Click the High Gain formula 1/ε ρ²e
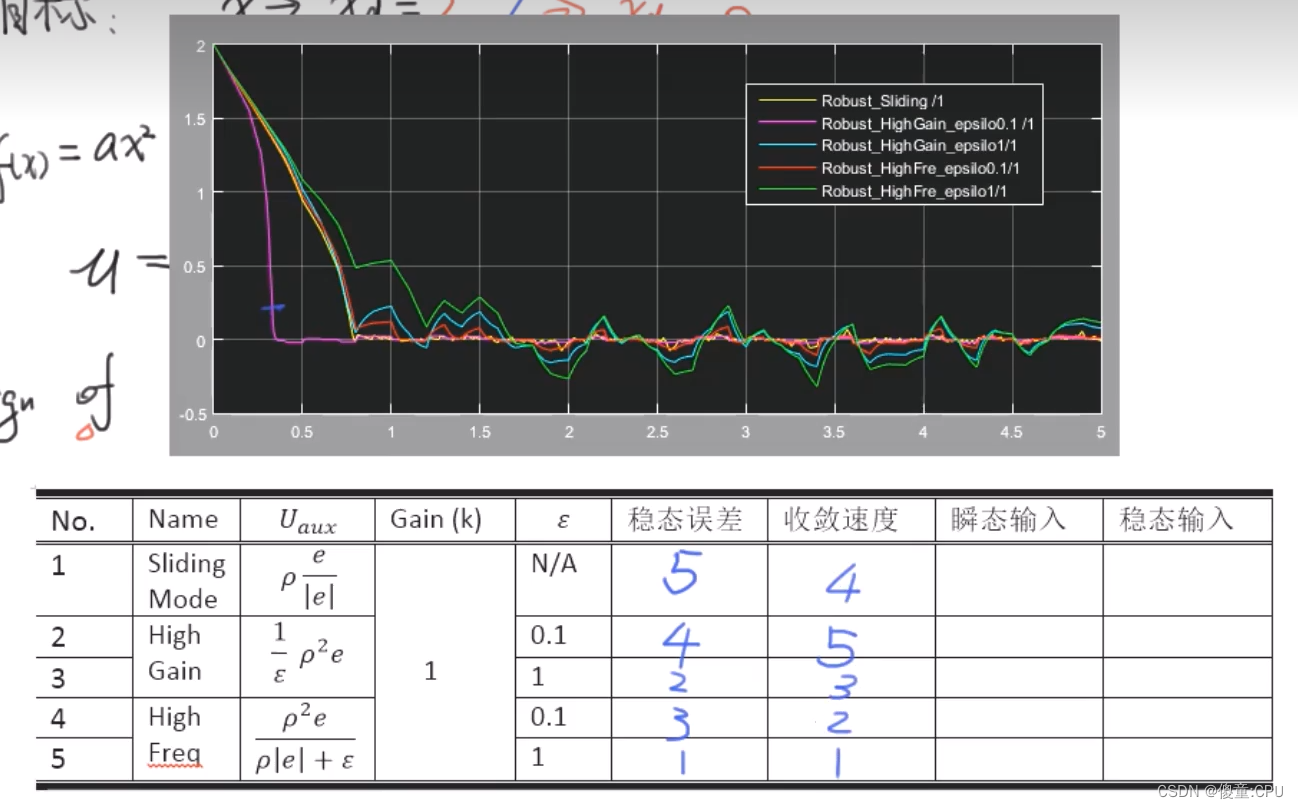Image resolution: width=1298 pixels, height=809 pixels. coord(309,653)
